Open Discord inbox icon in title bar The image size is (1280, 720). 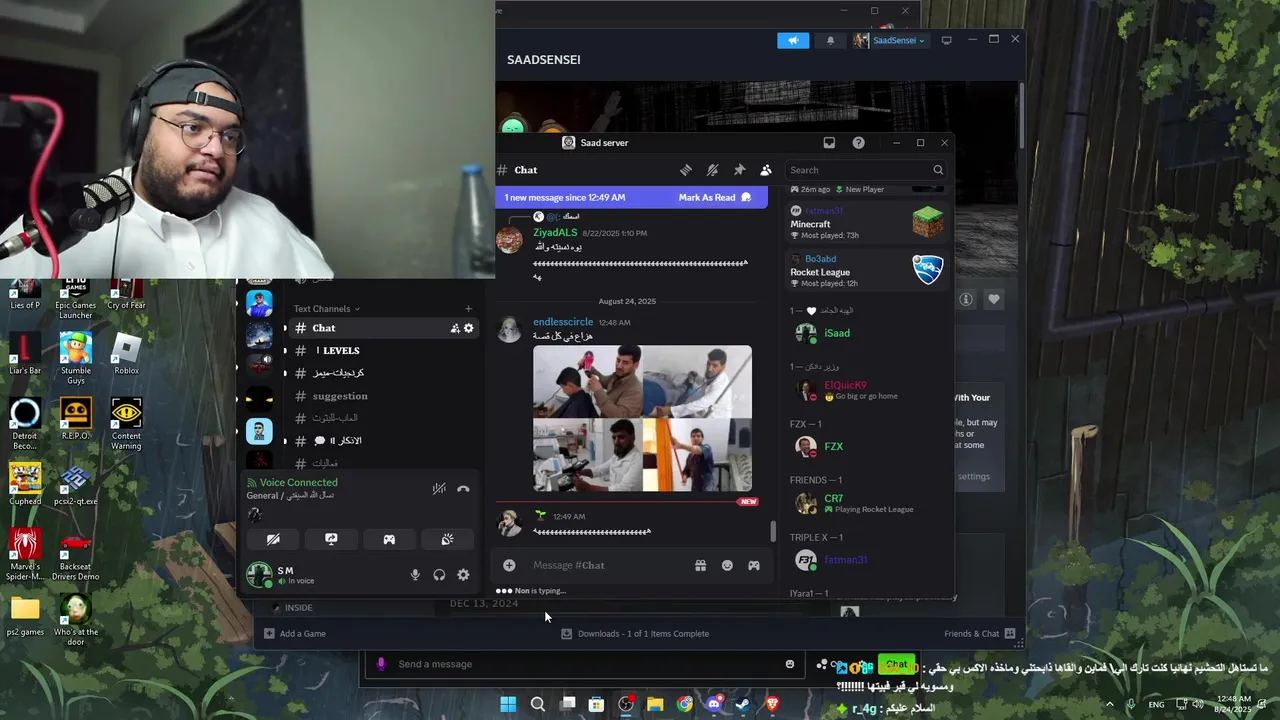pyautogui.click(x=829, y=143)
